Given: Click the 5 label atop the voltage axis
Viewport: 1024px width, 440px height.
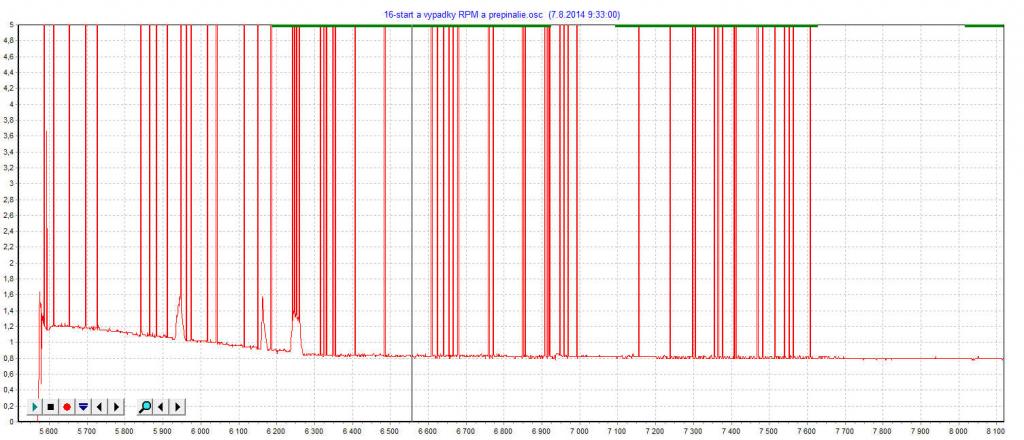Looking at the screenshot, I should click(9, 24).
